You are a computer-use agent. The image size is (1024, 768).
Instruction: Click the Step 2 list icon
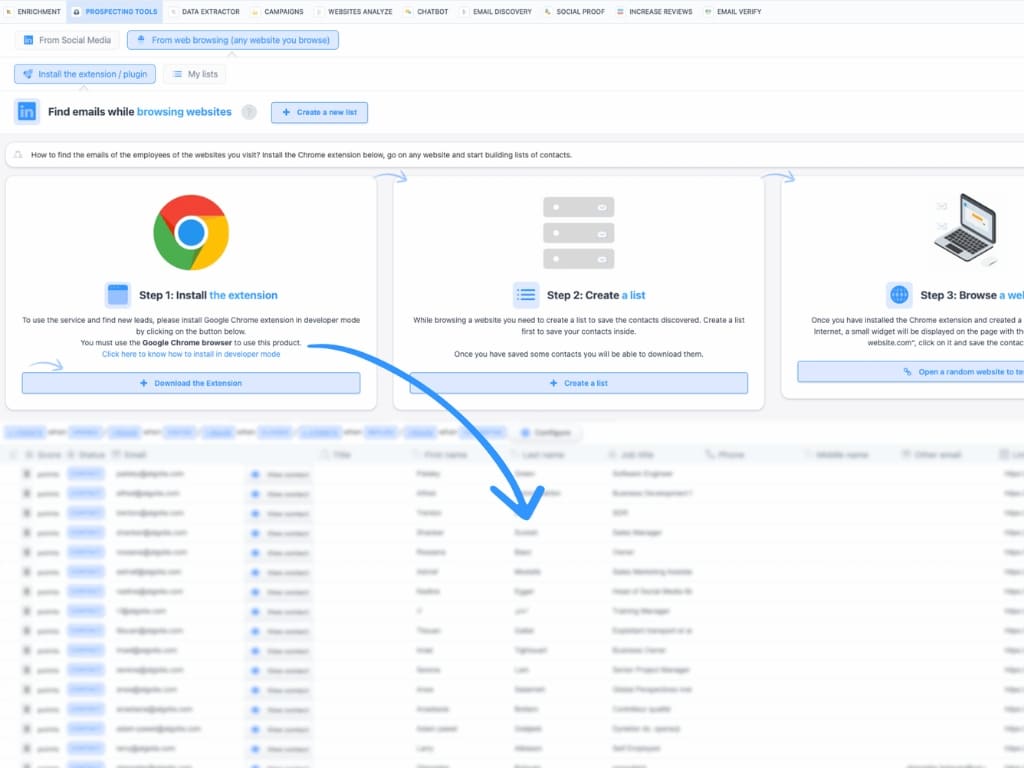pos(526,295)
